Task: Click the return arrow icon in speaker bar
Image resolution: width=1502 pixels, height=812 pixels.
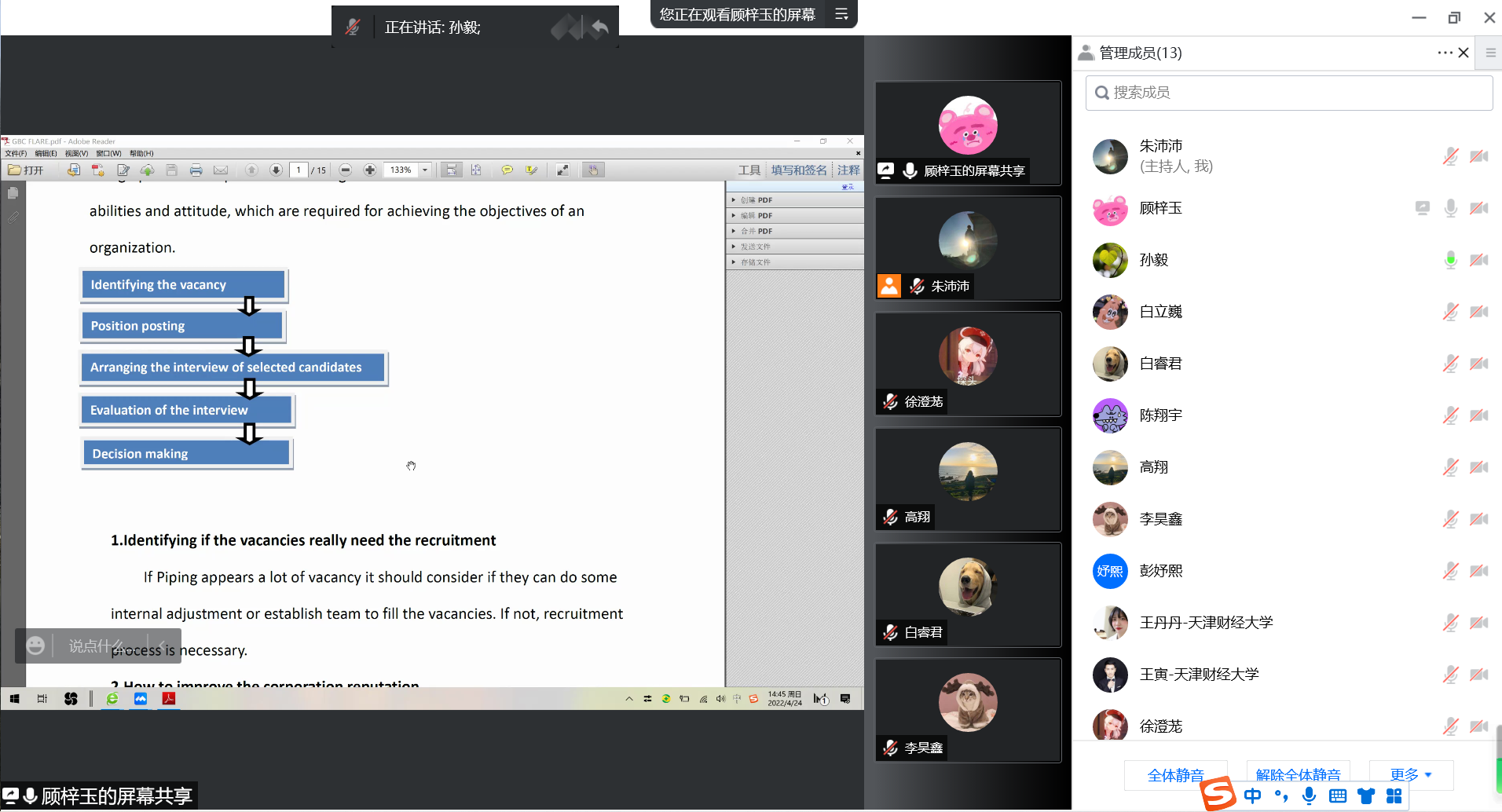Action: [x=600, y=27]
